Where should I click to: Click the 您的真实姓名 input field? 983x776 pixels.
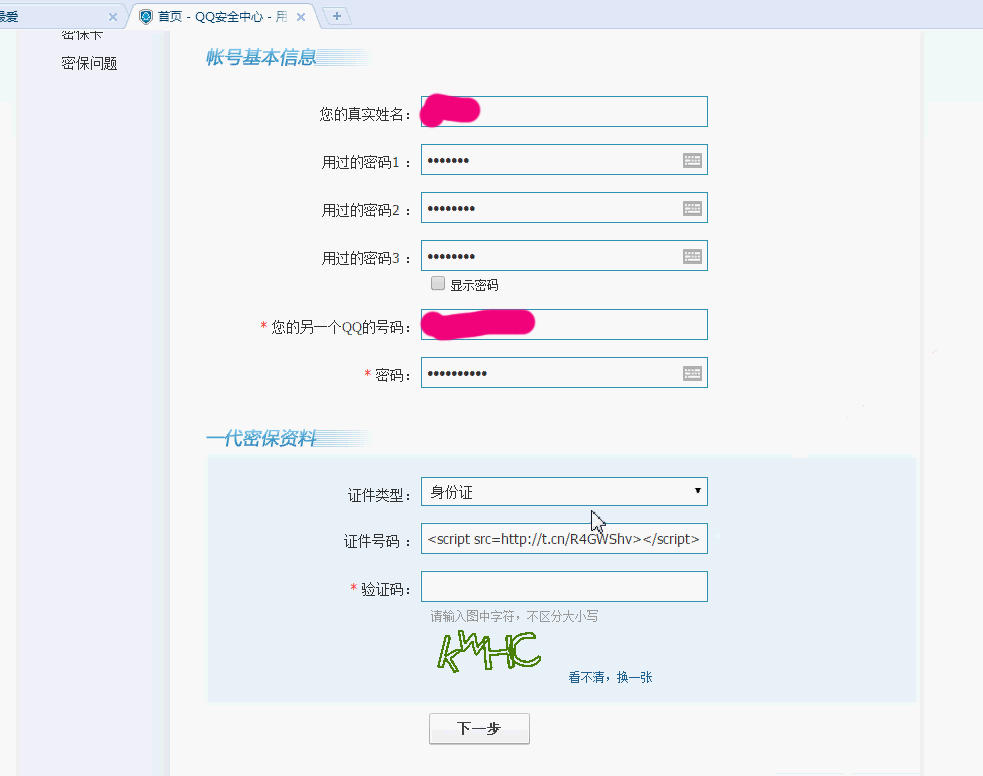click(x=564, y=112)
